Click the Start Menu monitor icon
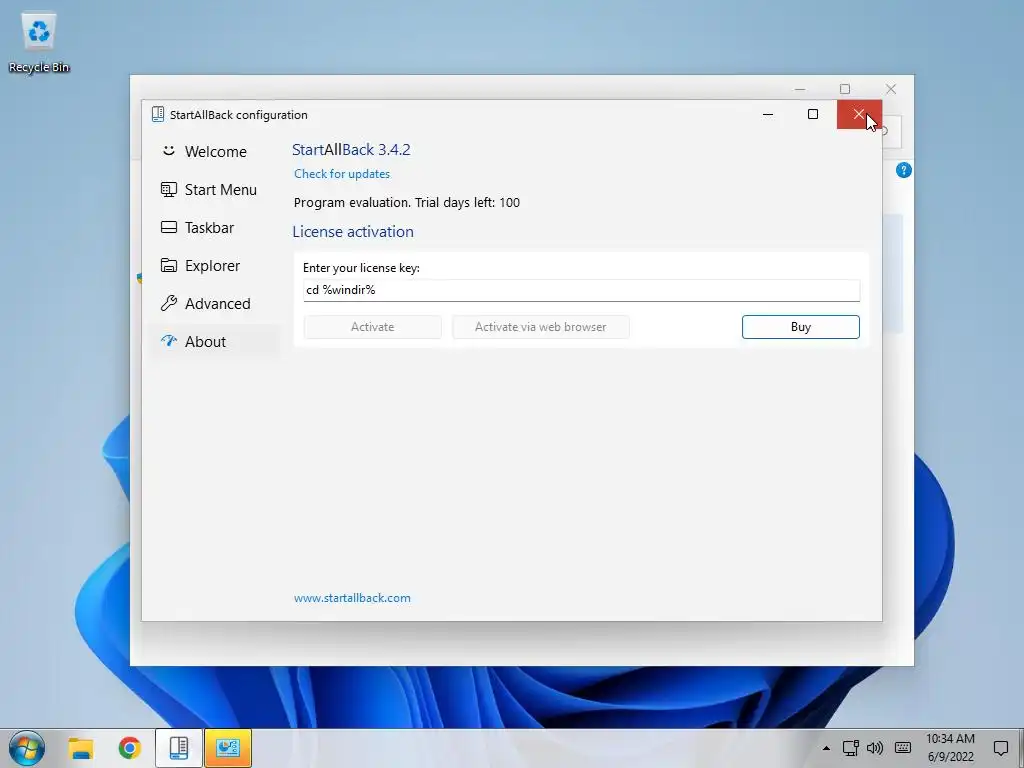 [168, 189]
